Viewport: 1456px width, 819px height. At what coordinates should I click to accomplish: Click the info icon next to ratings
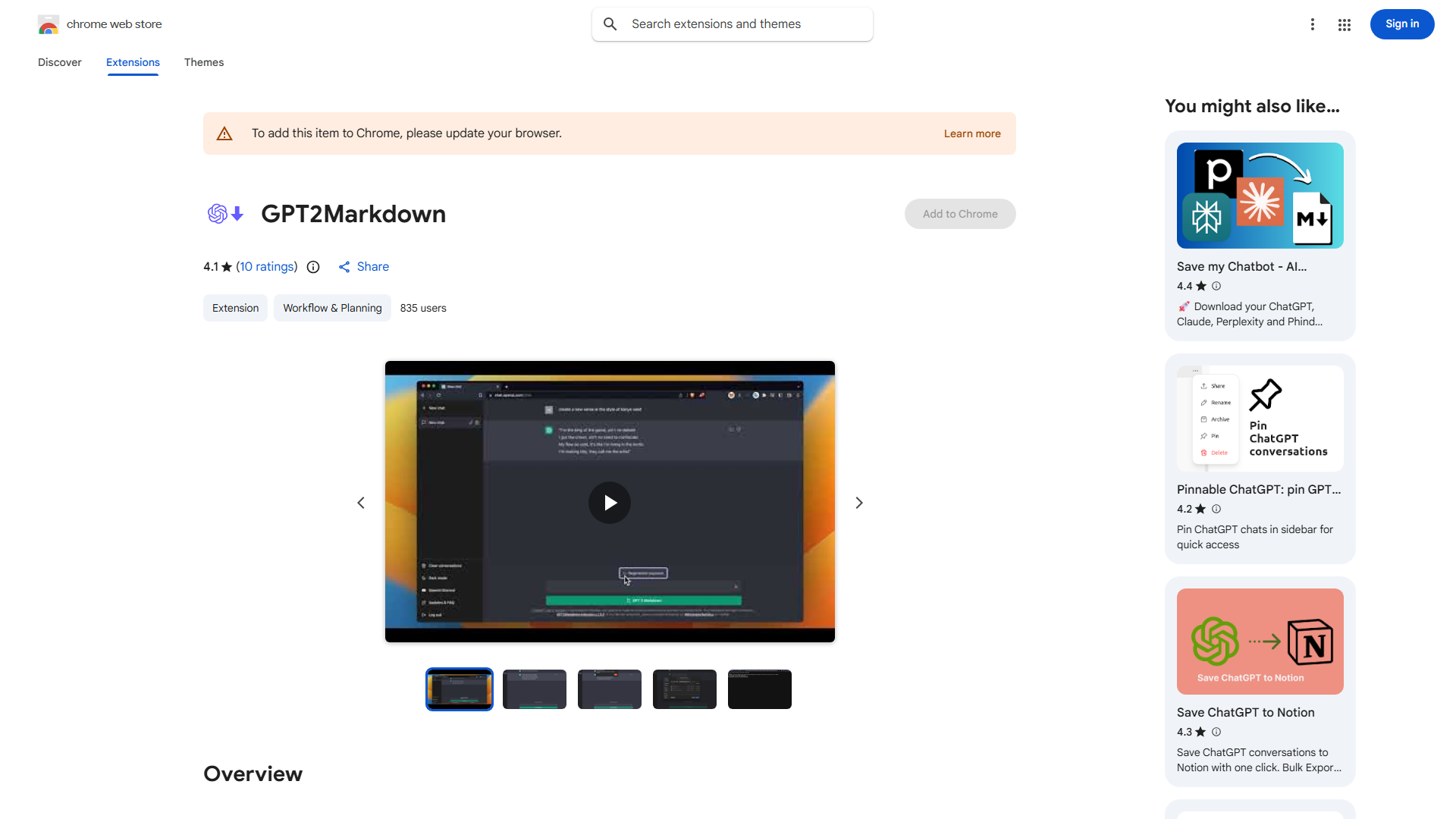313,267
